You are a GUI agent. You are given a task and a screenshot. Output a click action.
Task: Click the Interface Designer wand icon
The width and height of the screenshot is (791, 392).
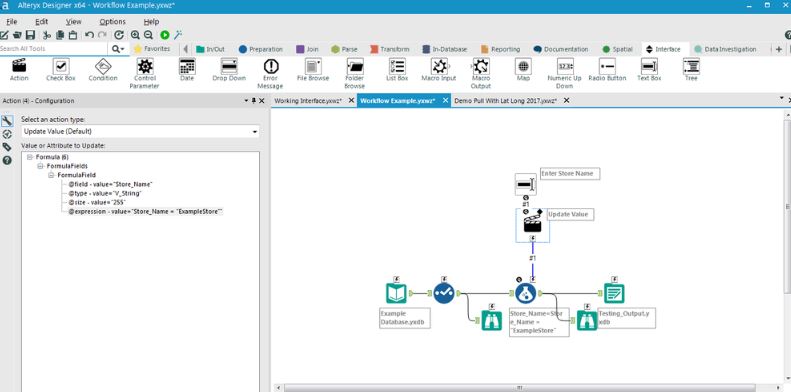178,35
